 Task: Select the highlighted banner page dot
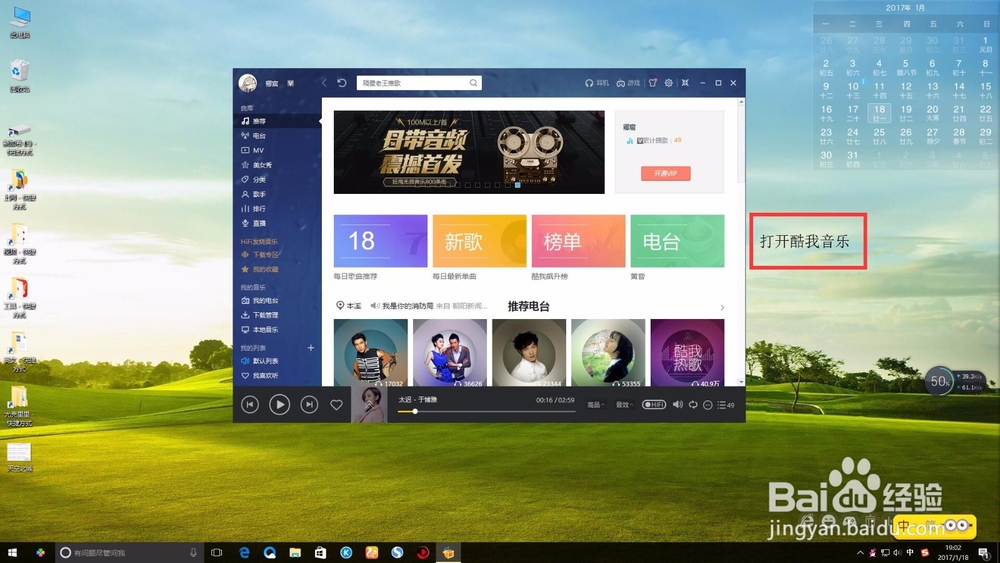pos(518,185)
